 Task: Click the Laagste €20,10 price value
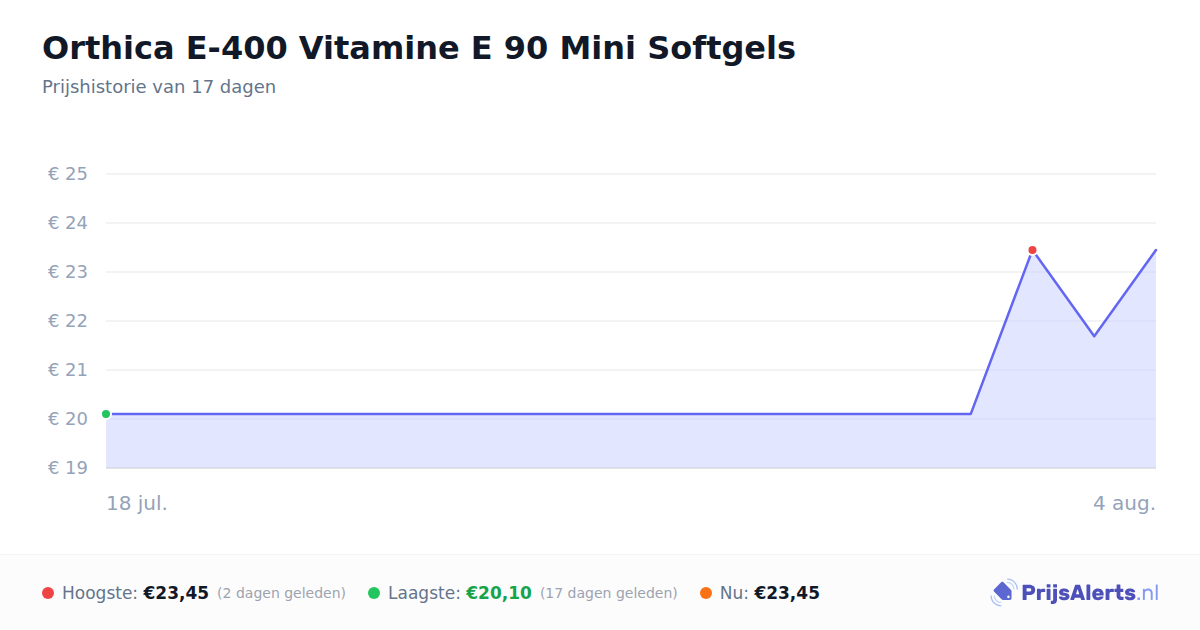click(x=499, y=593)
